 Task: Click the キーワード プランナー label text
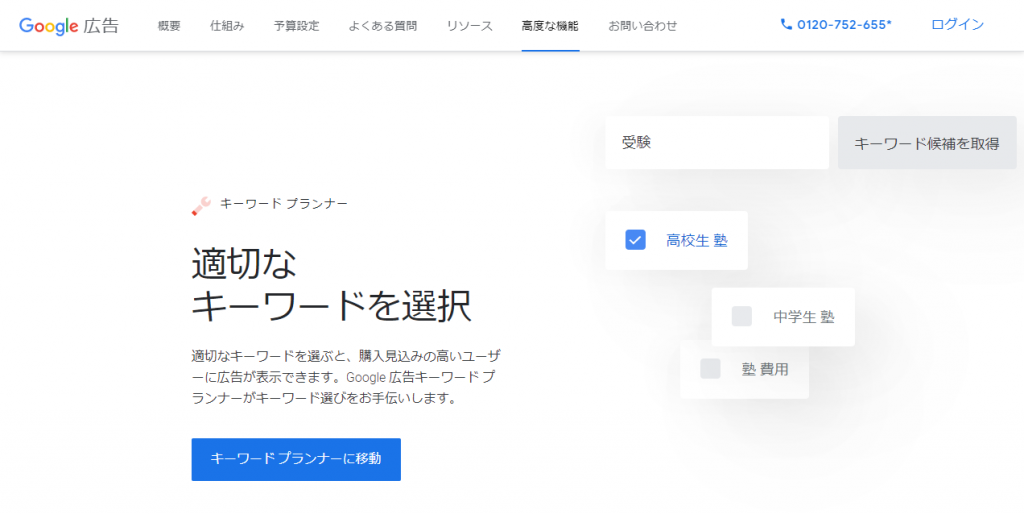pyautogui.click(x=284, y=204)
